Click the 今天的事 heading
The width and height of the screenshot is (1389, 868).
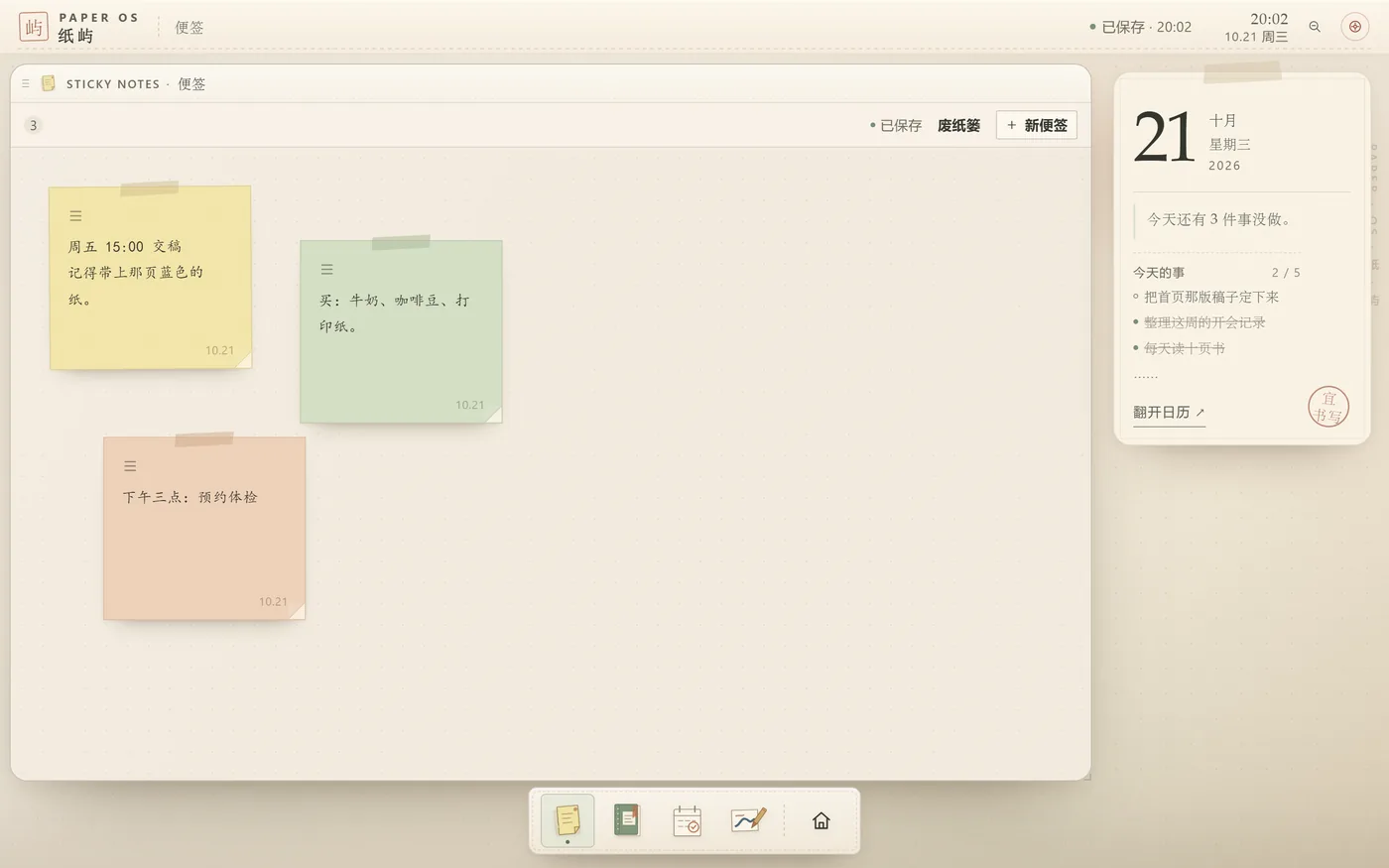1159,272
